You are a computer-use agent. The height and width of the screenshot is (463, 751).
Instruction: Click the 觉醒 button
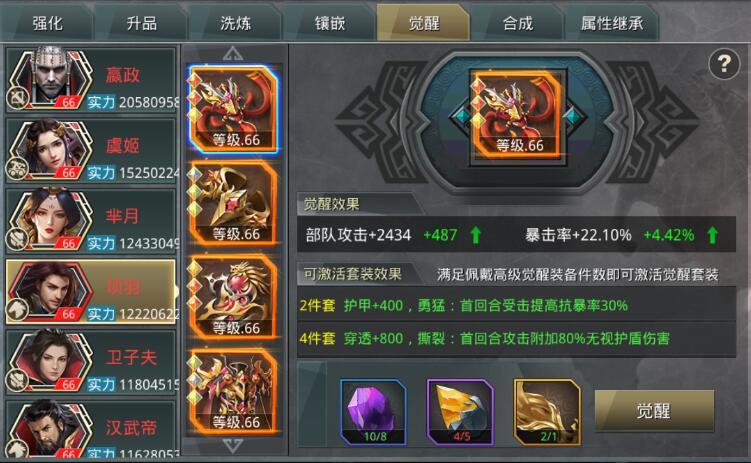(x=654, y=411)
